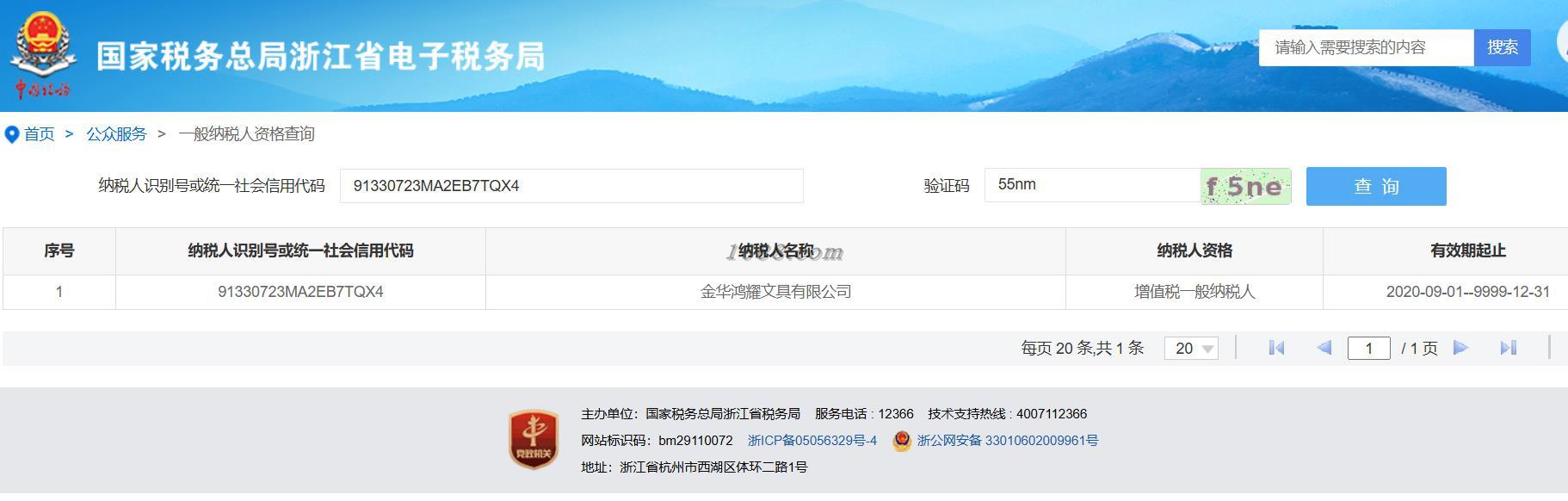The image size is (1568, 501).
Task: Open the page size dropdown showing 20
Action: (x=1191, y=348)
